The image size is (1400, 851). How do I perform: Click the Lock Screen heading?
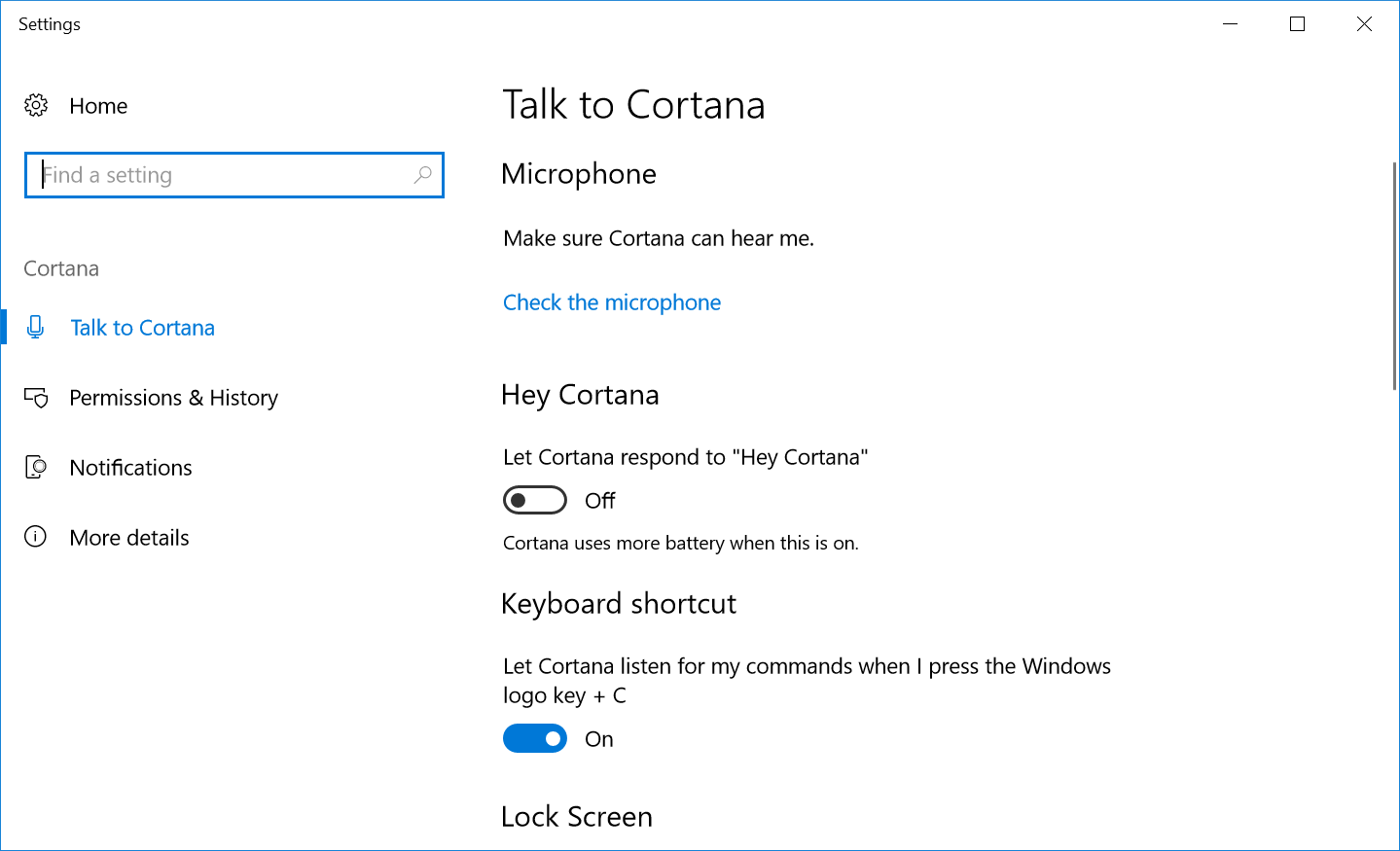pos(577,817)
